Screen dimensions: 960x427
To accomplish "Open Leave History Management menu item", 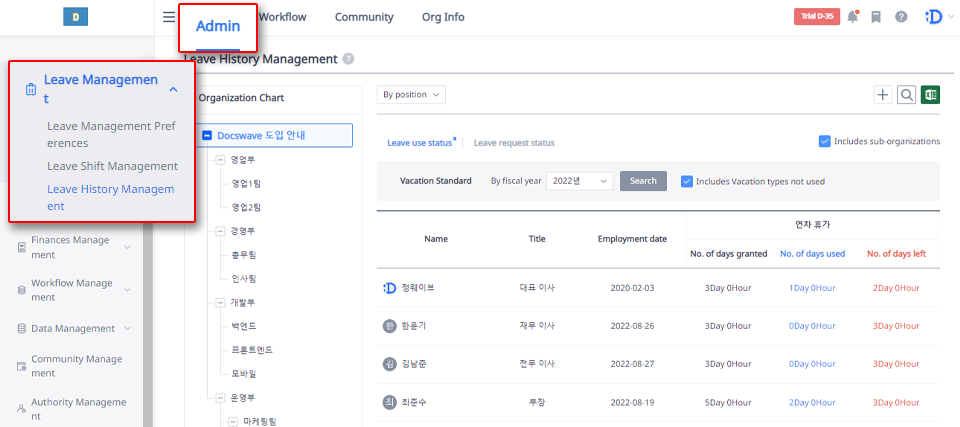I will tap(111, 197).
